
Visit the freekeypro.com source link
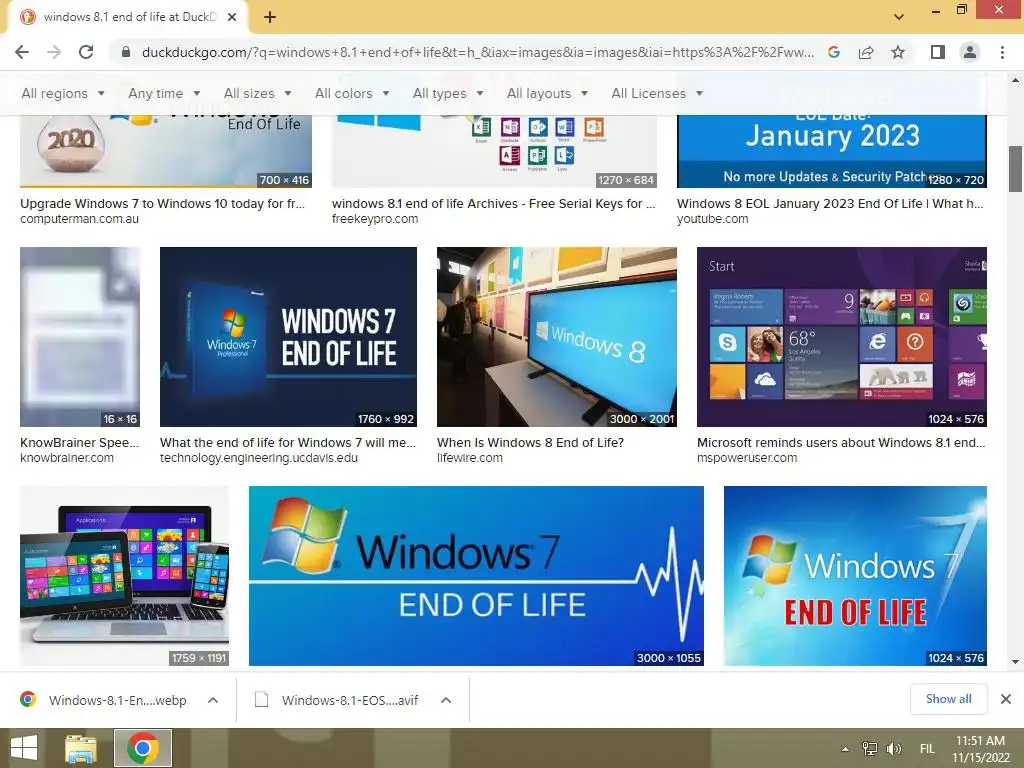click(375, 219)
